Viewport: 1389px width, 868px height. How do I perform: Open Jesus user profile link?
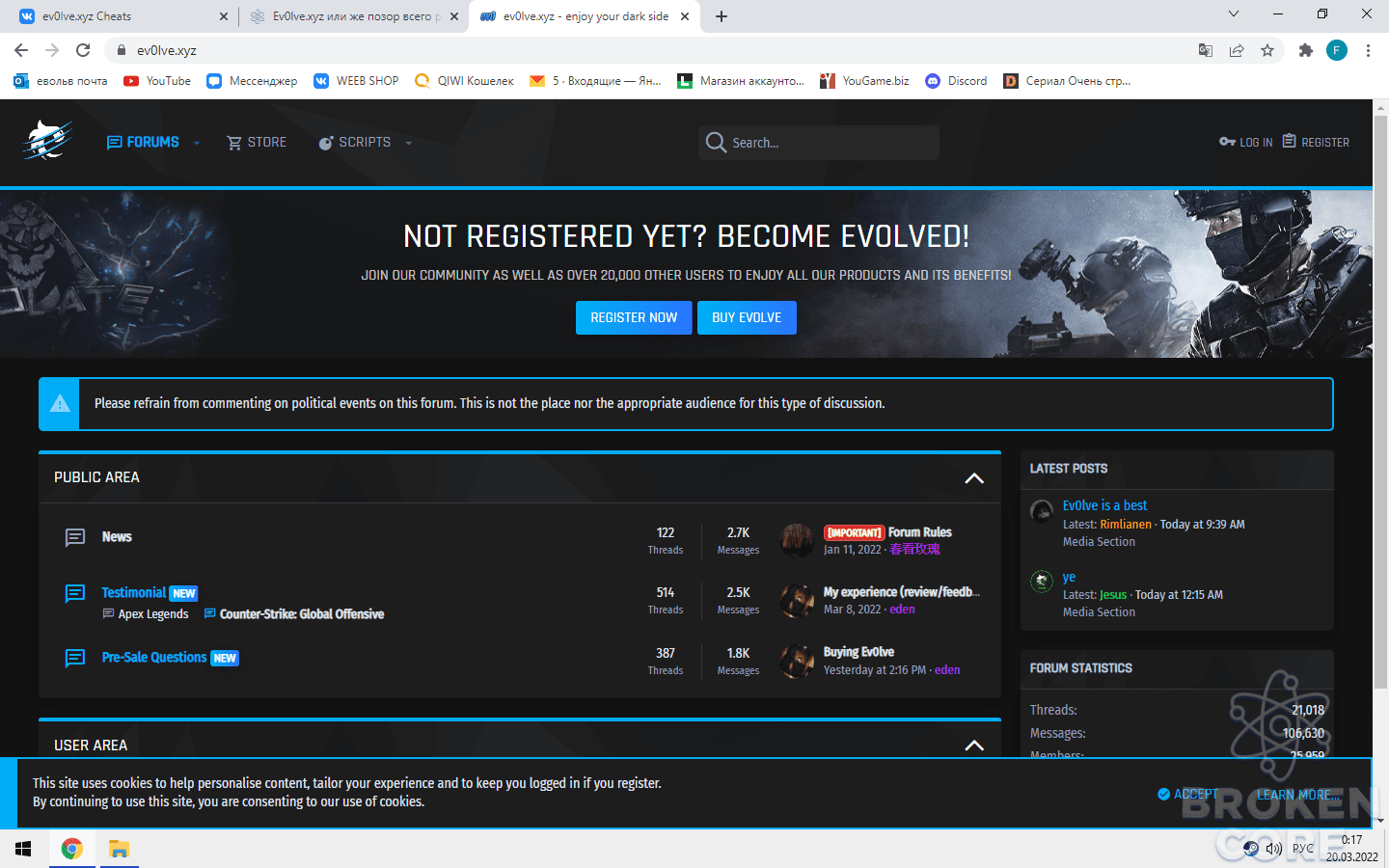(1113, 595)
